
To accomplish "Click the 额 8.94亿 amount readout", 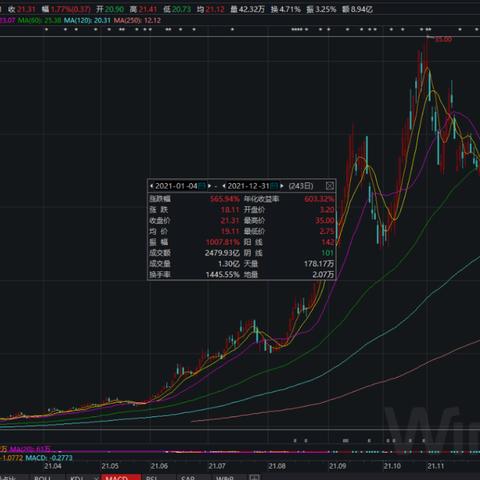I will pos(357,9).
